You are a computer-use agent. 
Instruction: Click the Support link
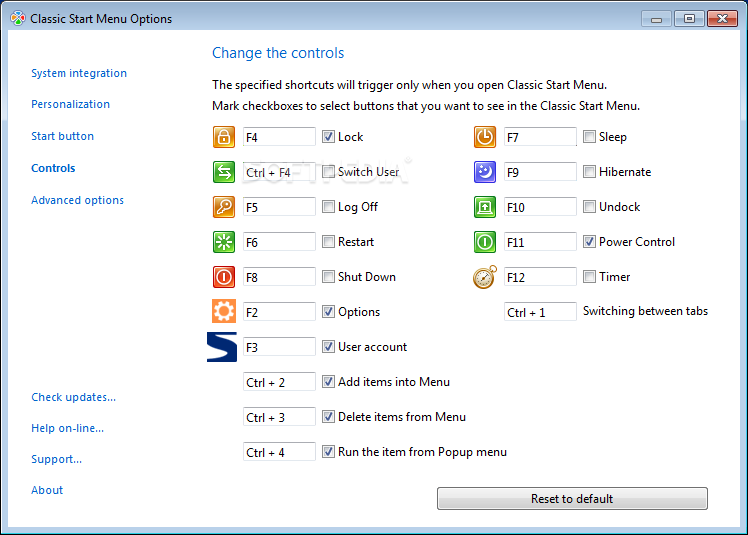click(x=56, y=459)
